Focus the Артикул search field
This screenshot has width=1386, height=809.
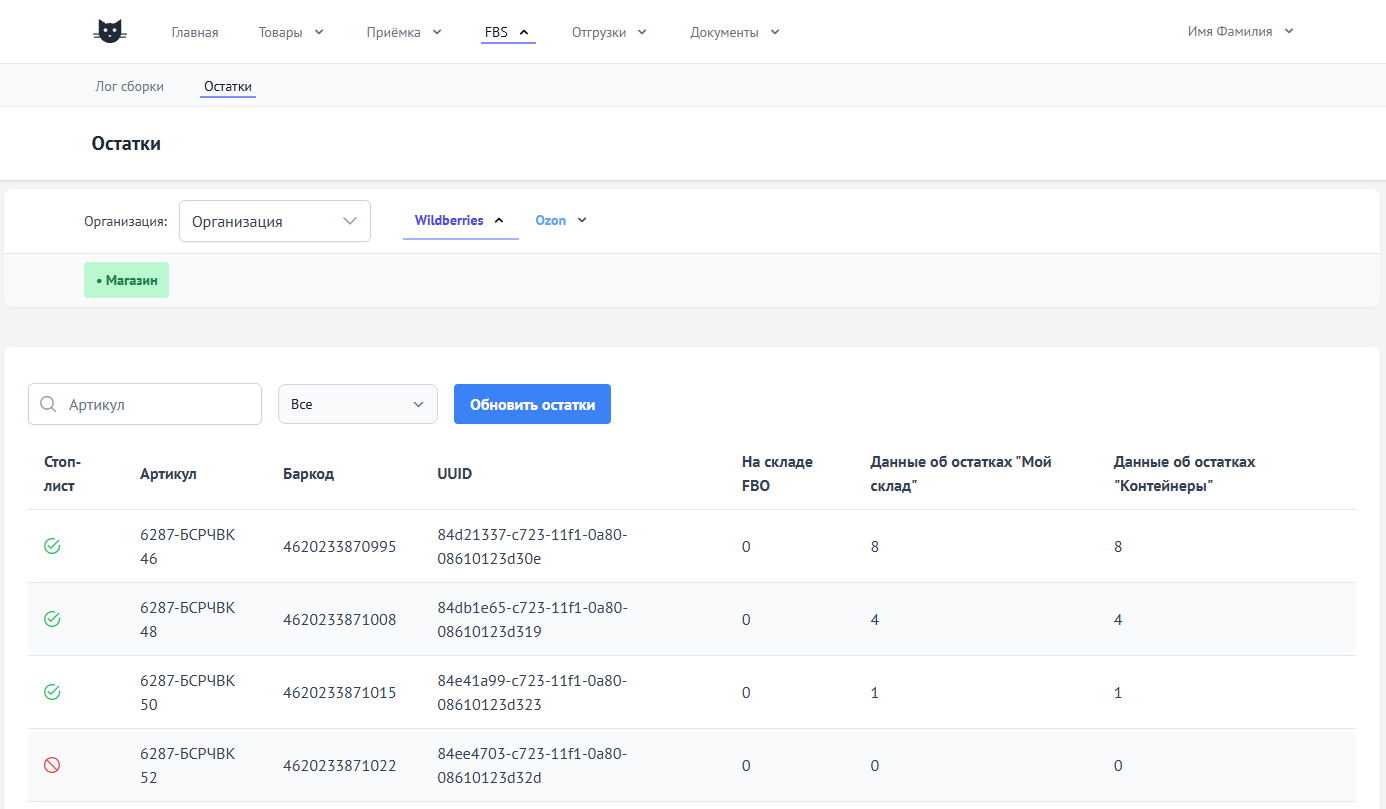[145, 404]
